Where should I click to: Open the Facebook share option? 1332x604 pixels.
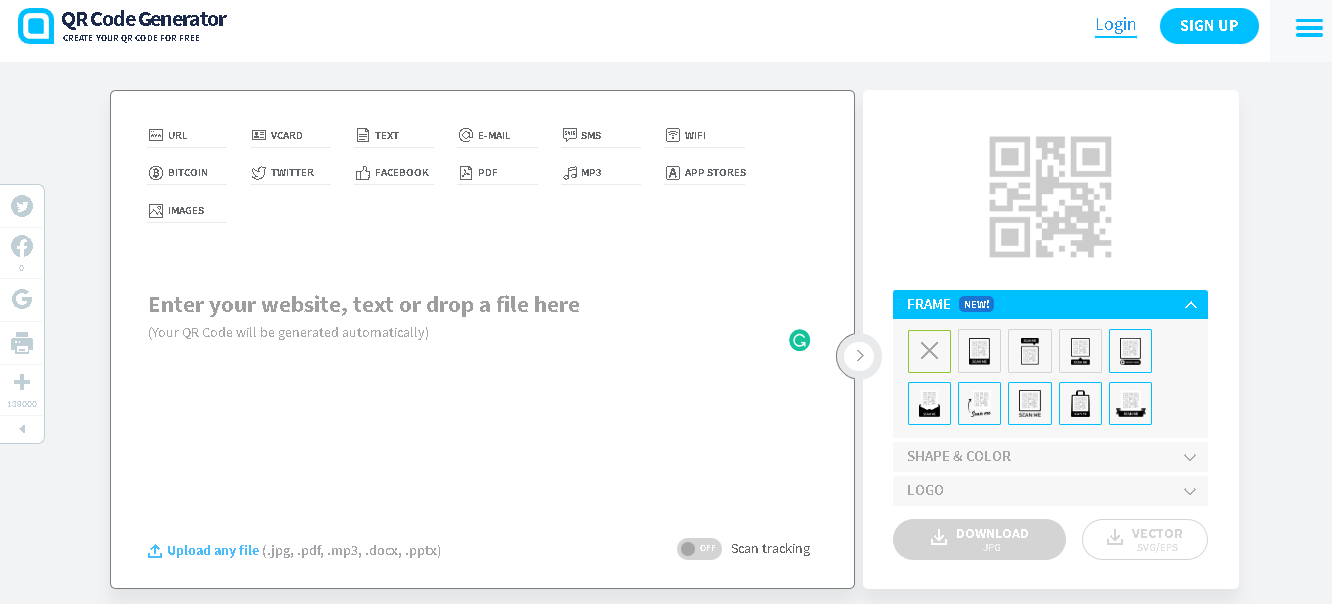22,246
